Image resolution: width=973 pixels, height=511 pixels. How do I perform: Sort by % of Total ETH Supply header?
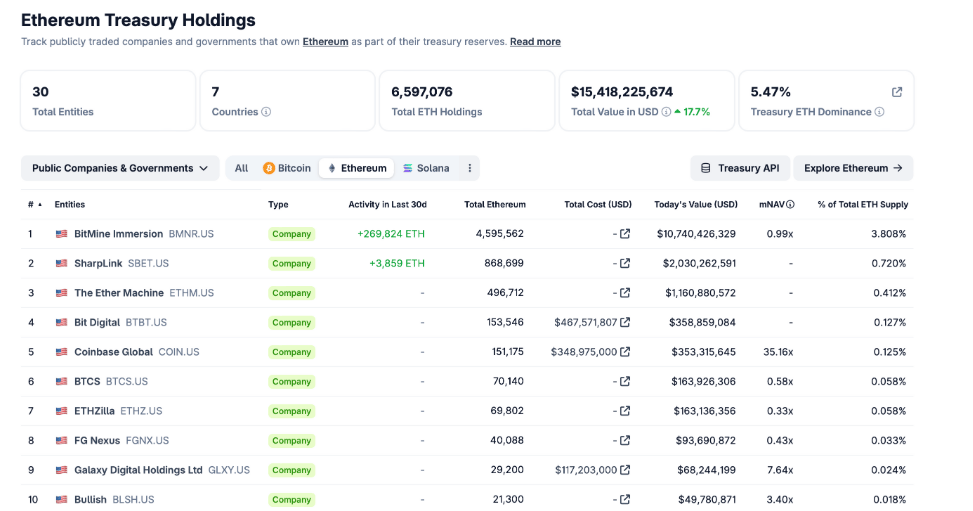pyautogui.click(x=863, y=204)
